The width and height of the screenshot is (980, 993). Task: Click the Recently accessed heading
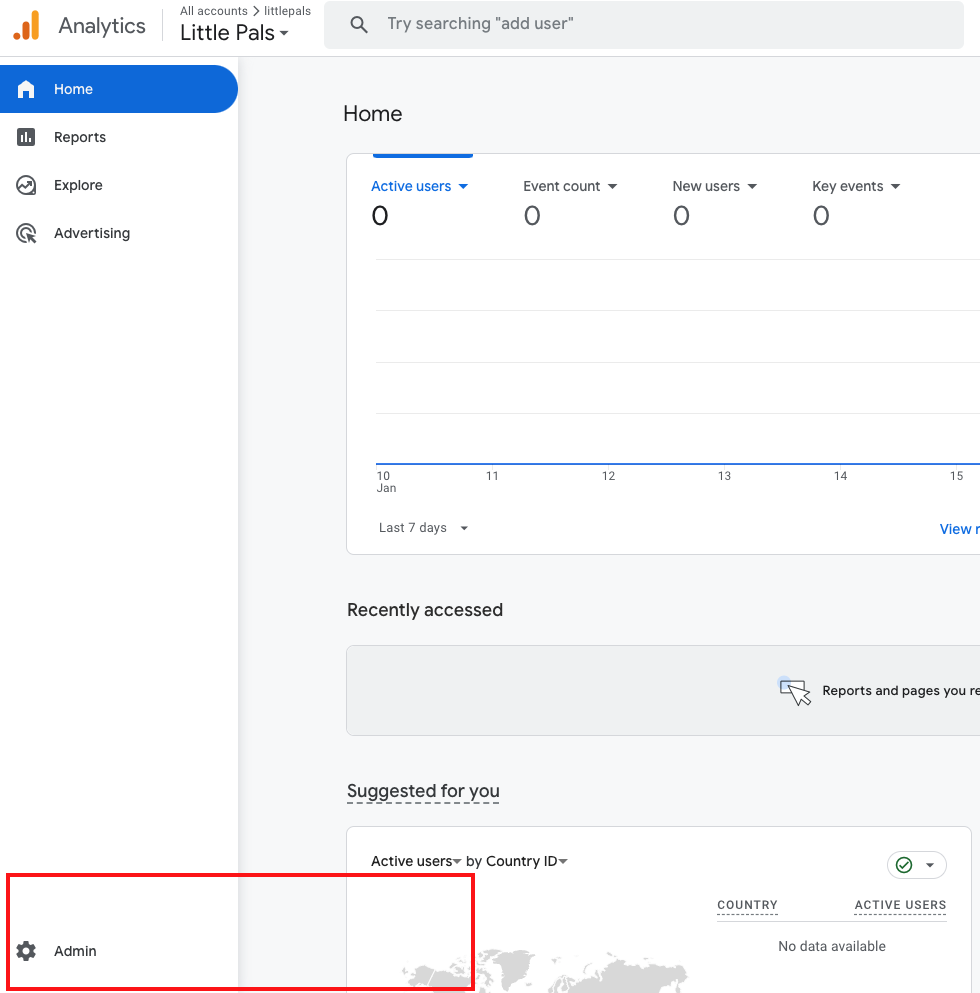425,610
